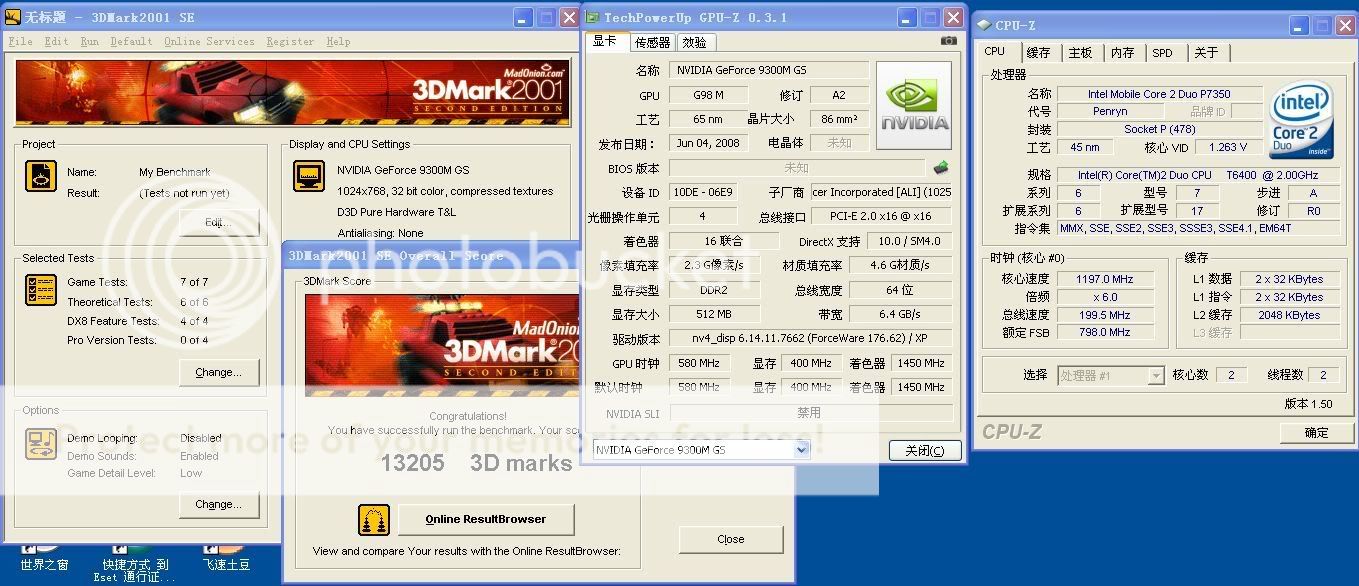Switch to the 效验 tab in GPU-Z

[694, 42]
